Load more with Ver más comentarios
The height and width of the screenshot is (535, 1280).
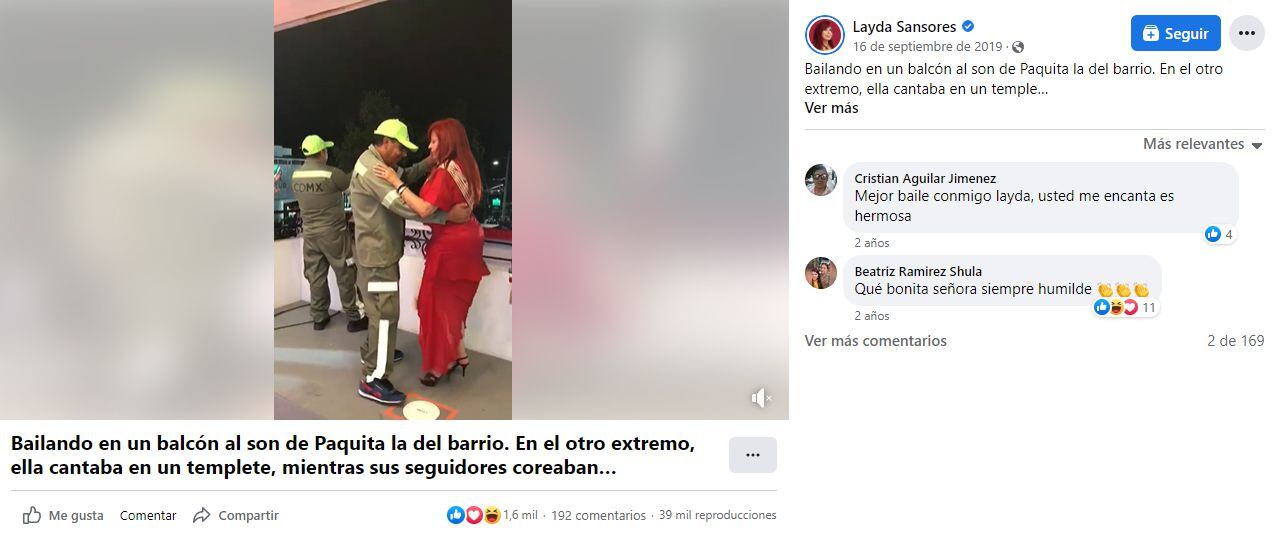[x=875, y=341]
